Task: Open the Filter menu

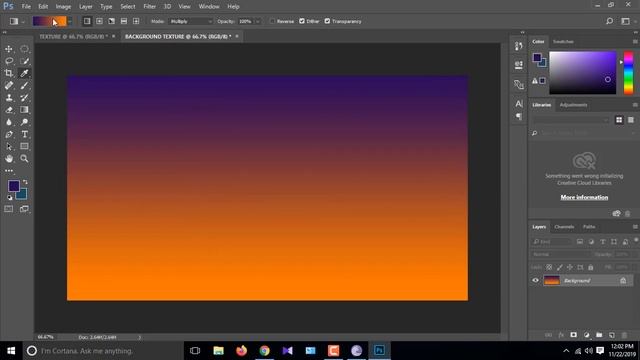Action: point(149,7)
